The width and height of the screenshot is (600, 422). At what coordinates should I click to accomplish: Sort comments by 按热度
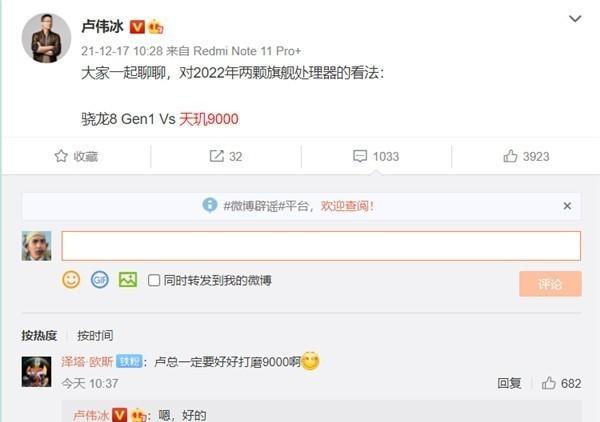[39, 336]
